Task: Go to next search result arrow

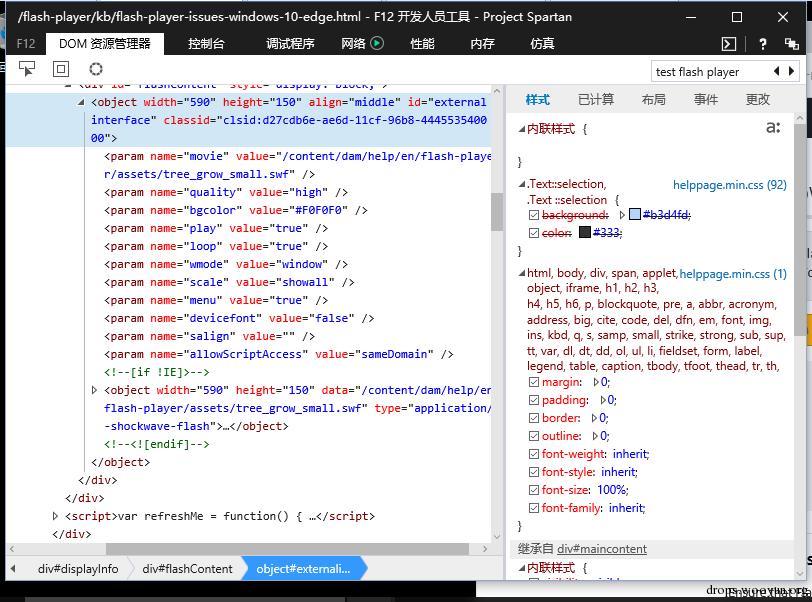Action: (793, 71)
